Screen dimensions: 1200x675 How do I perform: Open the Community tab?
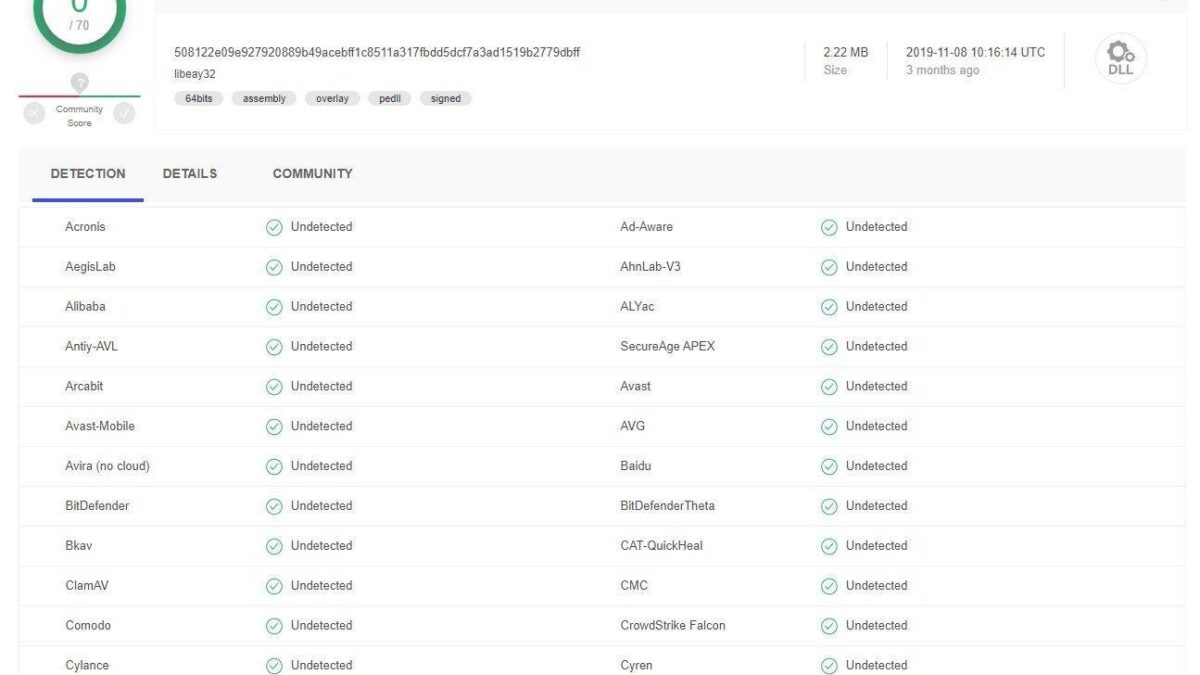312,174
